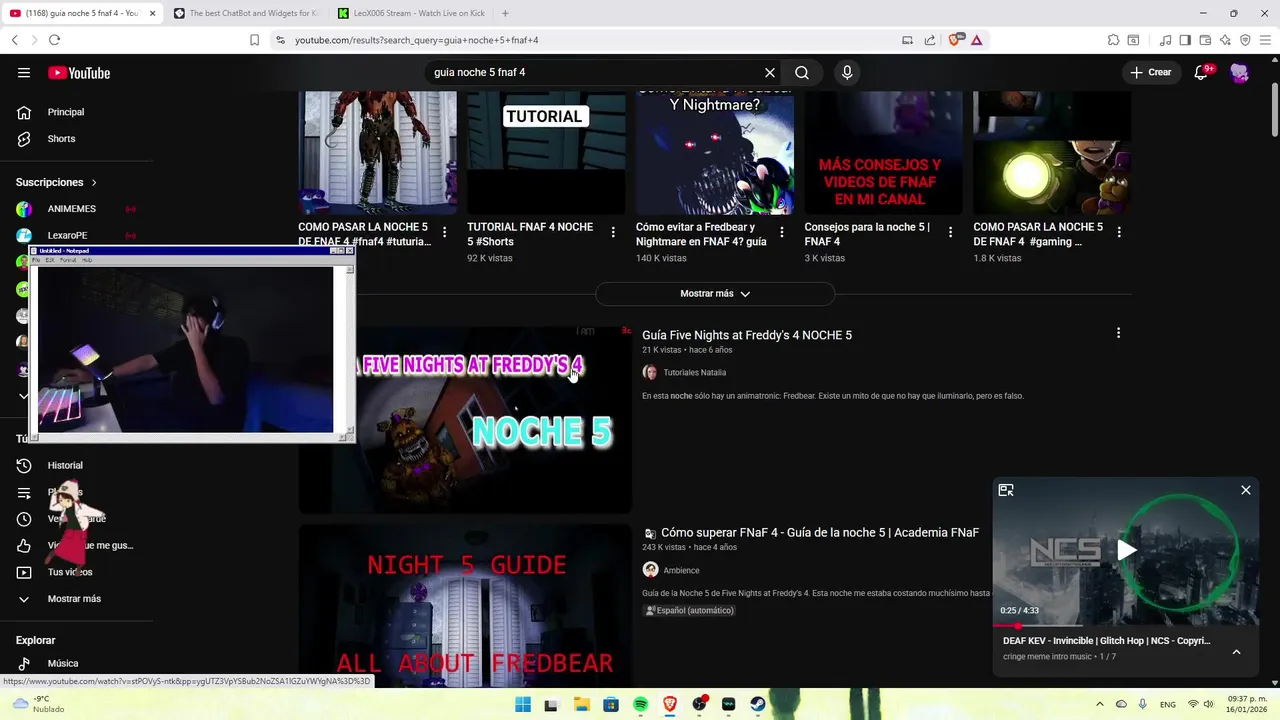Open the Ambience channel link
The height and width of the screenshot is (720, 1280).
[681, 570]
